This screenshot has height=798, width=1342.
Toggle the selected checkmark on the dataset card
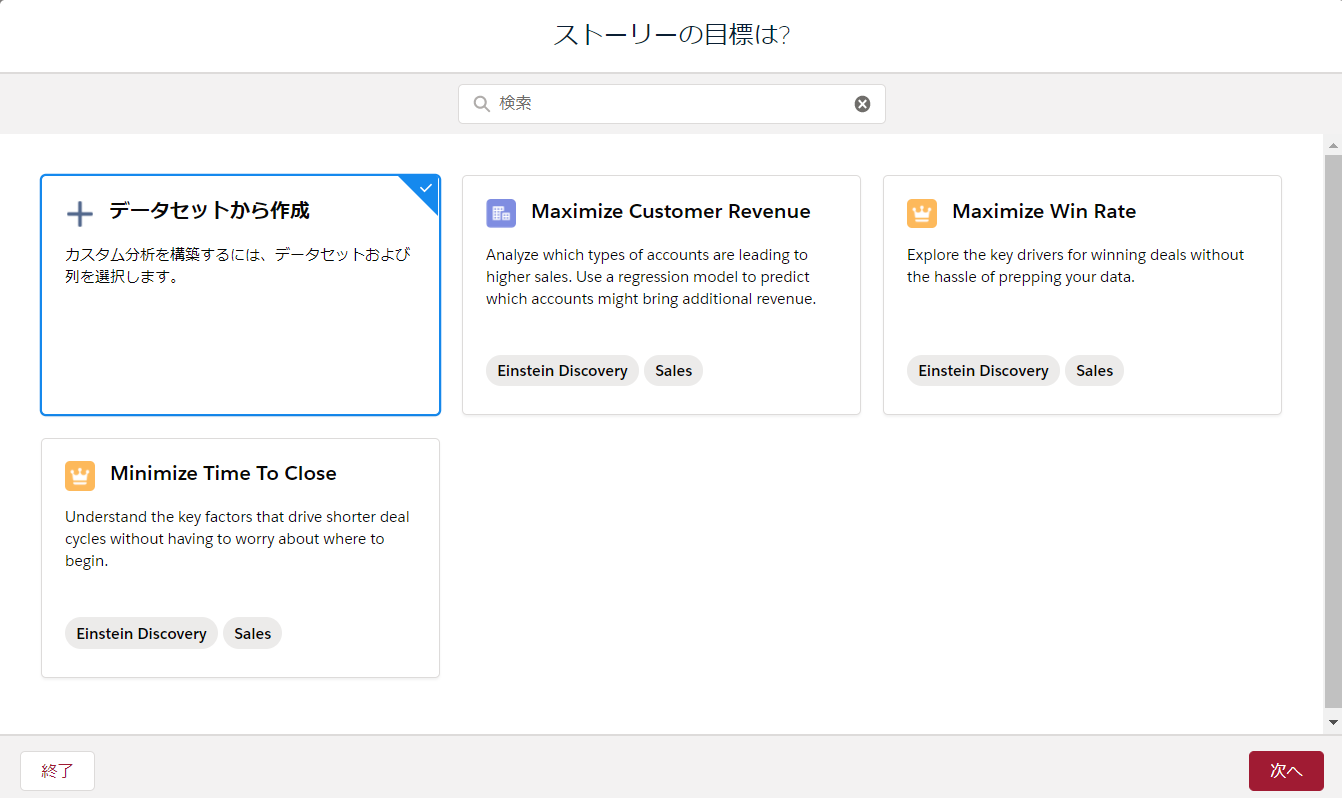coord(426,187)
